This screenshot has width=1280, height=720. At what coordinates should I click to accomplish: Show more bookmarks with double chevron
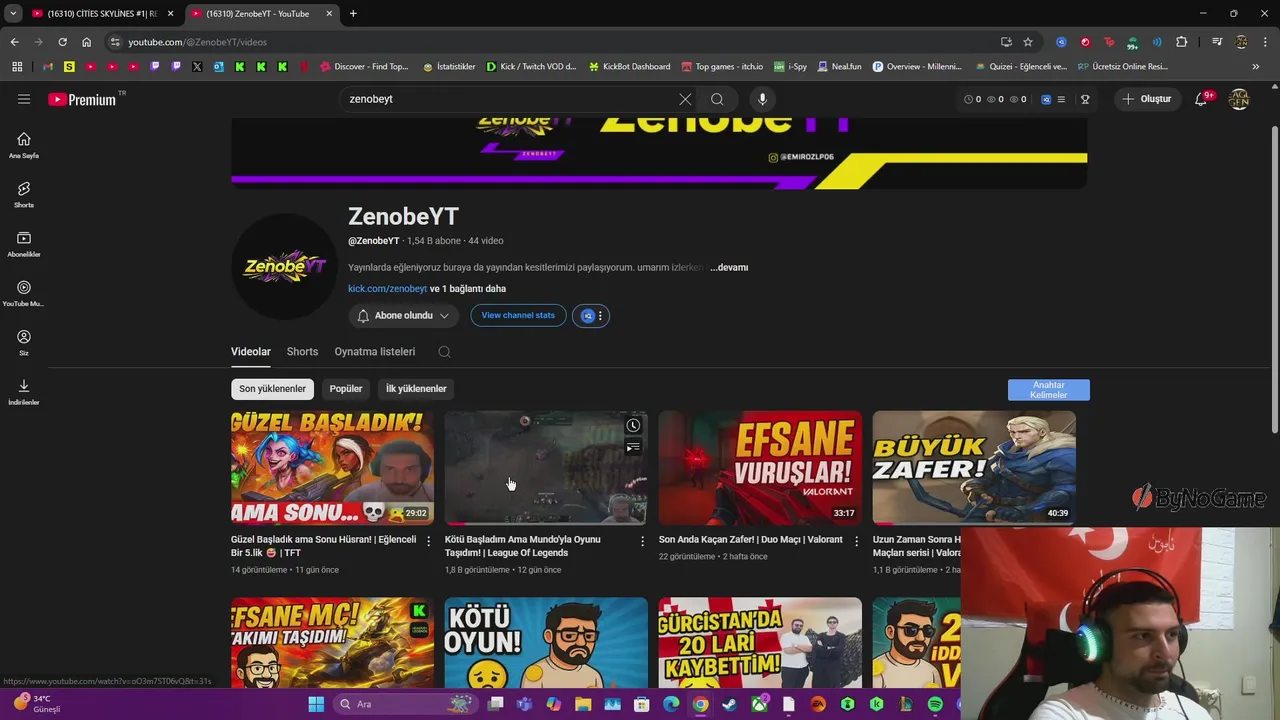coord(1256,67)
